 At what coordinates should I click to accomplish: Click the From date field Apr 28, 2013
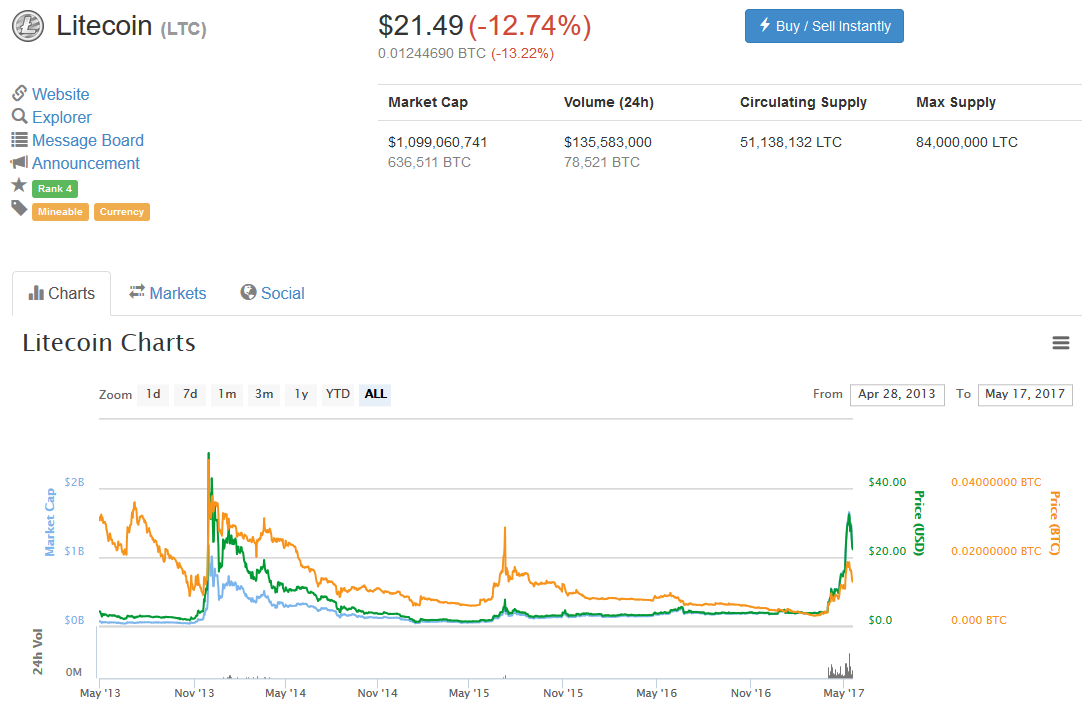tap(897, 394)
